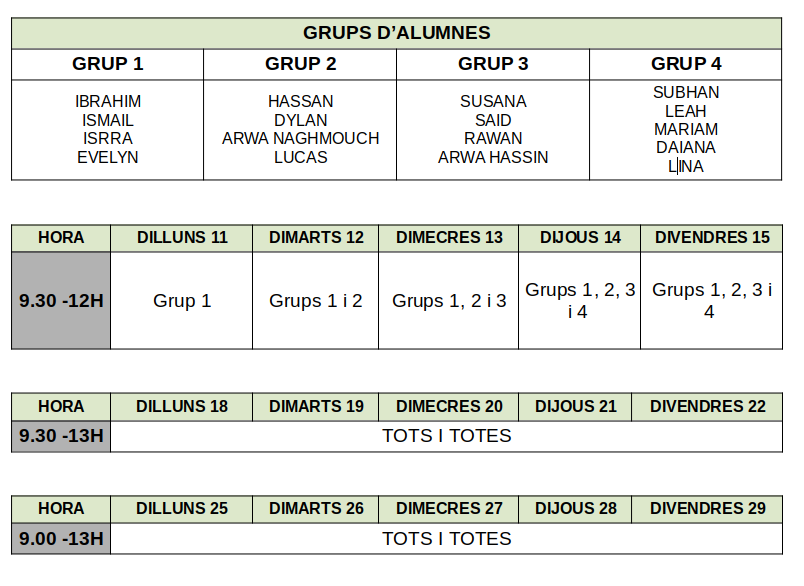The image size is (804, 586).
Task: Click the GRUP 3 column header
Action: coord(493,64)
